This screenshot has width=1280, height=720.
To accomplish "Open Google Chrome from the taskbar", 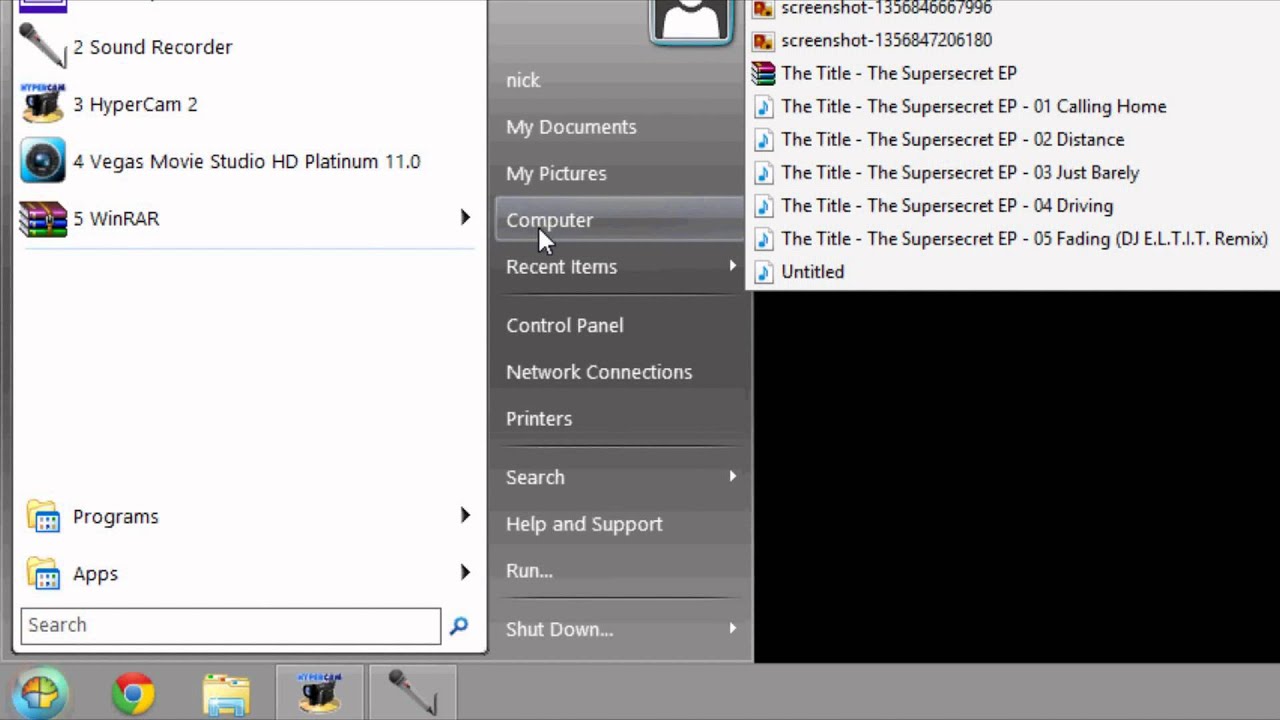I will (133, 694).
